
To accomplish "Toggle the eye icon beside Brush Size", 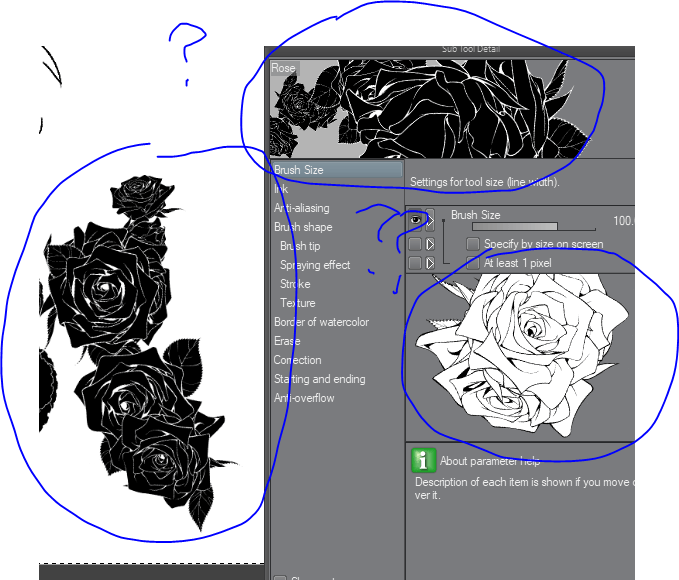I will [x=415, y=220].
